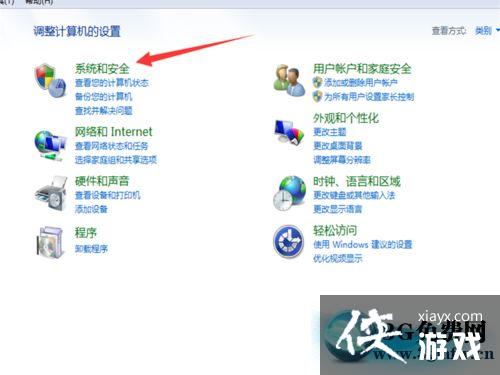The height and width of the screenshot is (375, 500).
Task: Click 更改桌面背景 link
Action: pyautogui.click(x=338, y=146)
